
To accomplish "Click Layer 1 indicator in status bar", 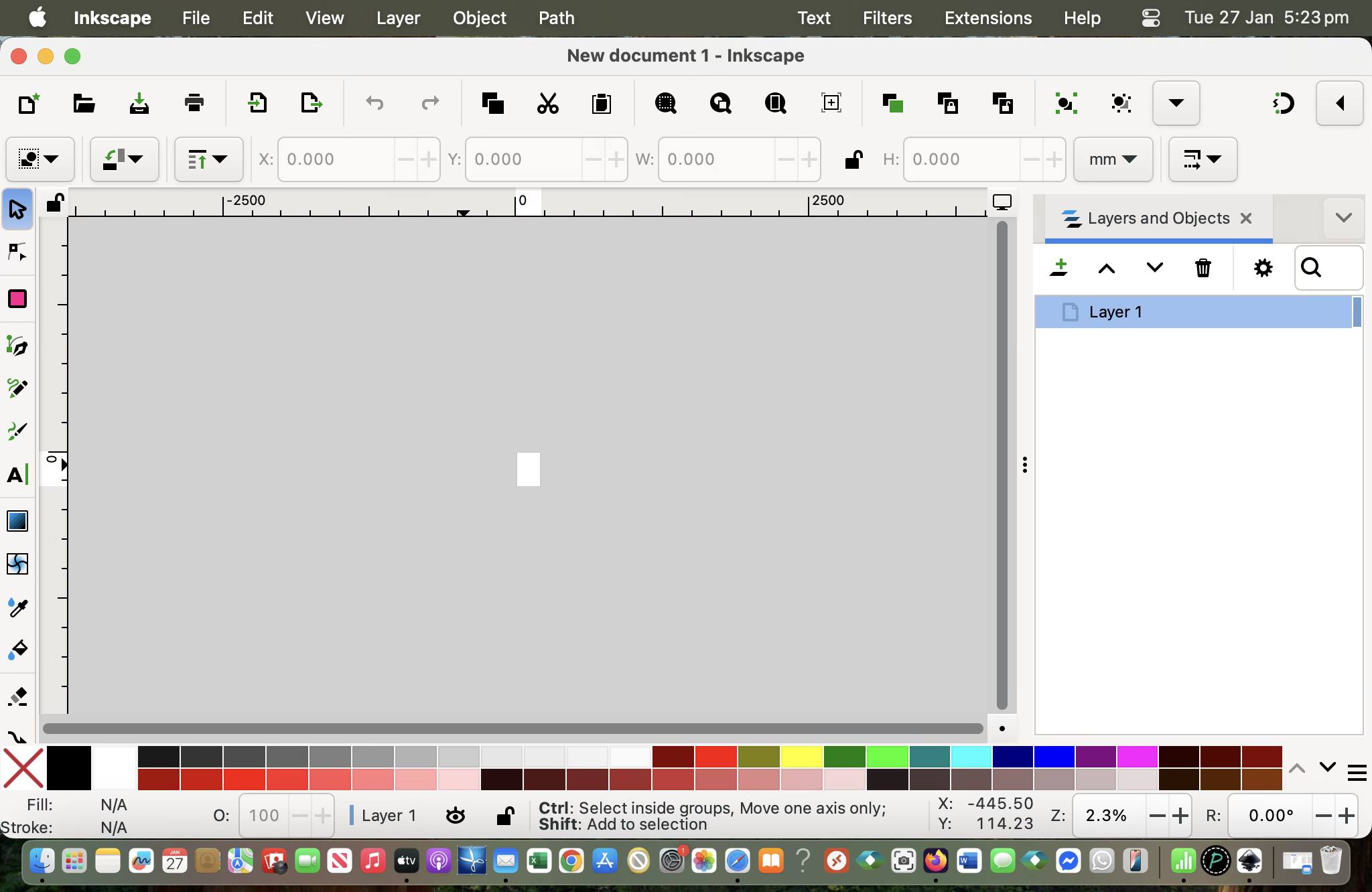I will tap(384, 816).
